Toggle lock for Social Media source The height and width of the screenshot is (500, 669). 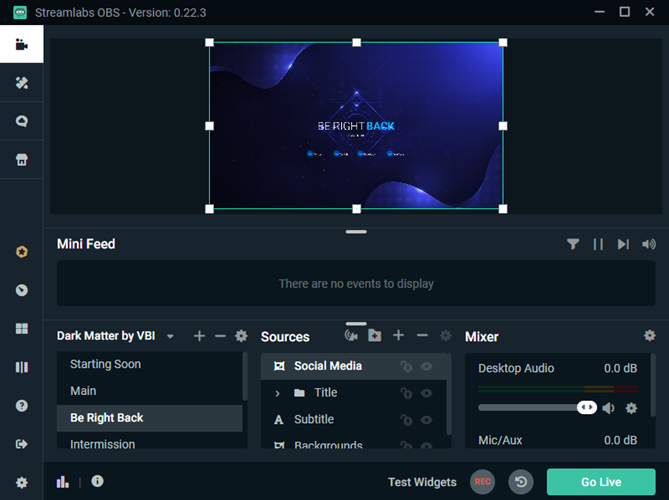coord(406,366)
